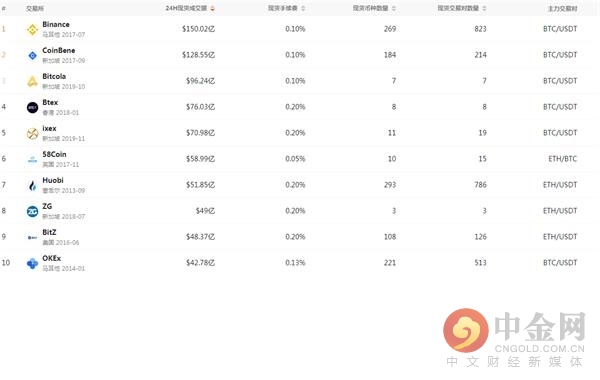
Task: Click the 58Coin logo icon
Action: click(x=32, y=160)
